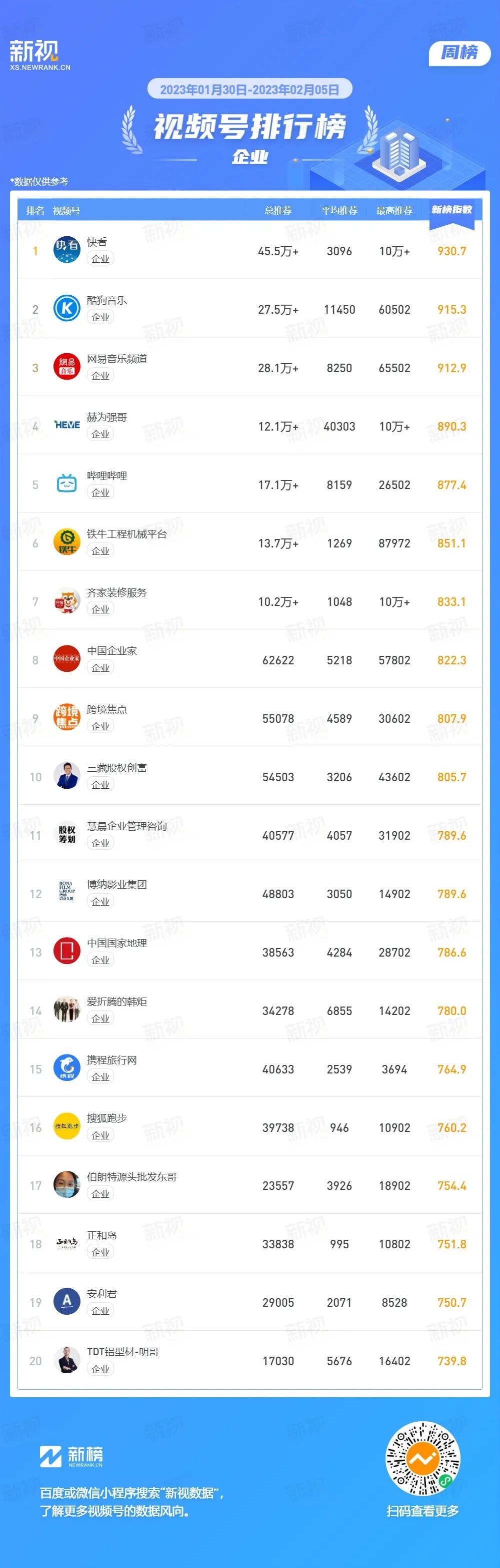Screen dimensions: 500x1568
Task: Open the 赫为强哥 account name
Action: pyautogui.click(x=107, y=417)
